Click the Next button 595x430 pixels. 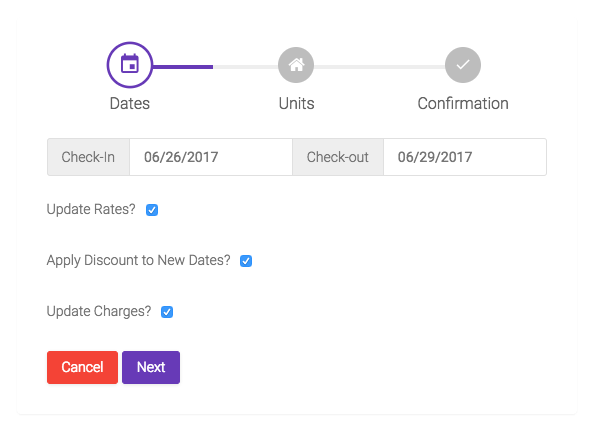151,367
